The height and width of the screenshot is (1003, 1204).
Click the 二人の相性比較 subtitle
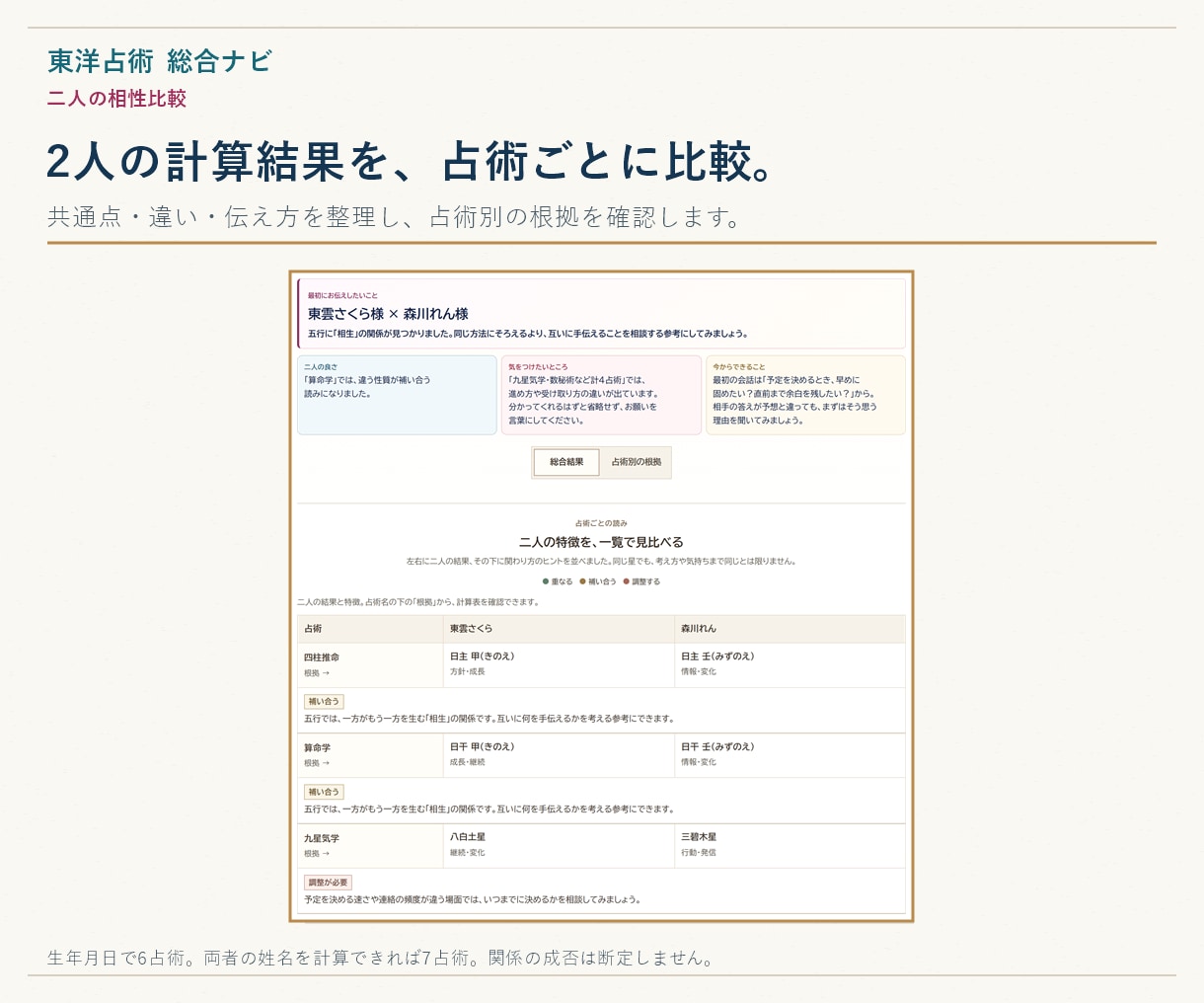(x=116, y=99)
